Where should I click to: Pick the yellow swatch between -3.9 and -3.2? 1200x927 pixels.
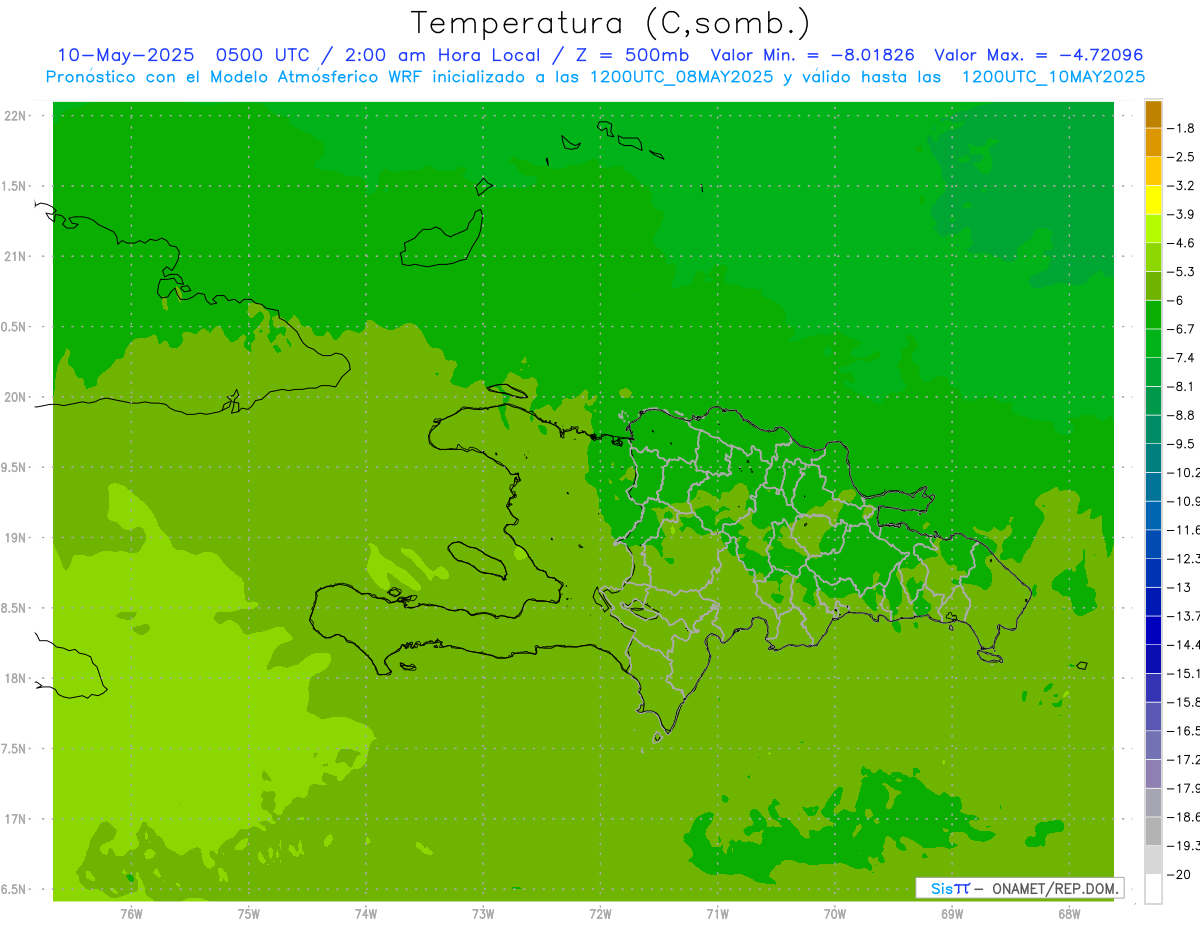(x=1153, y=200)
